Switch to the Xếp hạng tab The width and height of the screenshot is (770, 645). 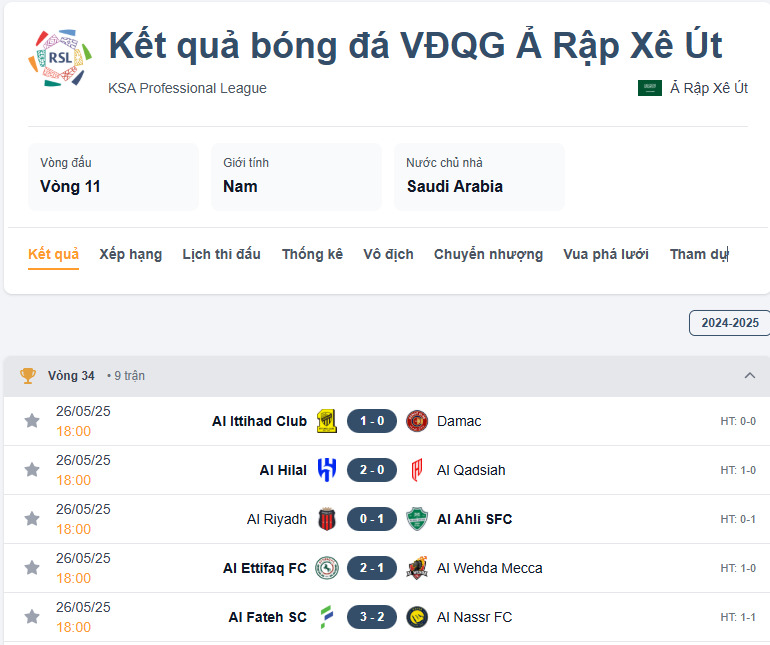point(130,254)
